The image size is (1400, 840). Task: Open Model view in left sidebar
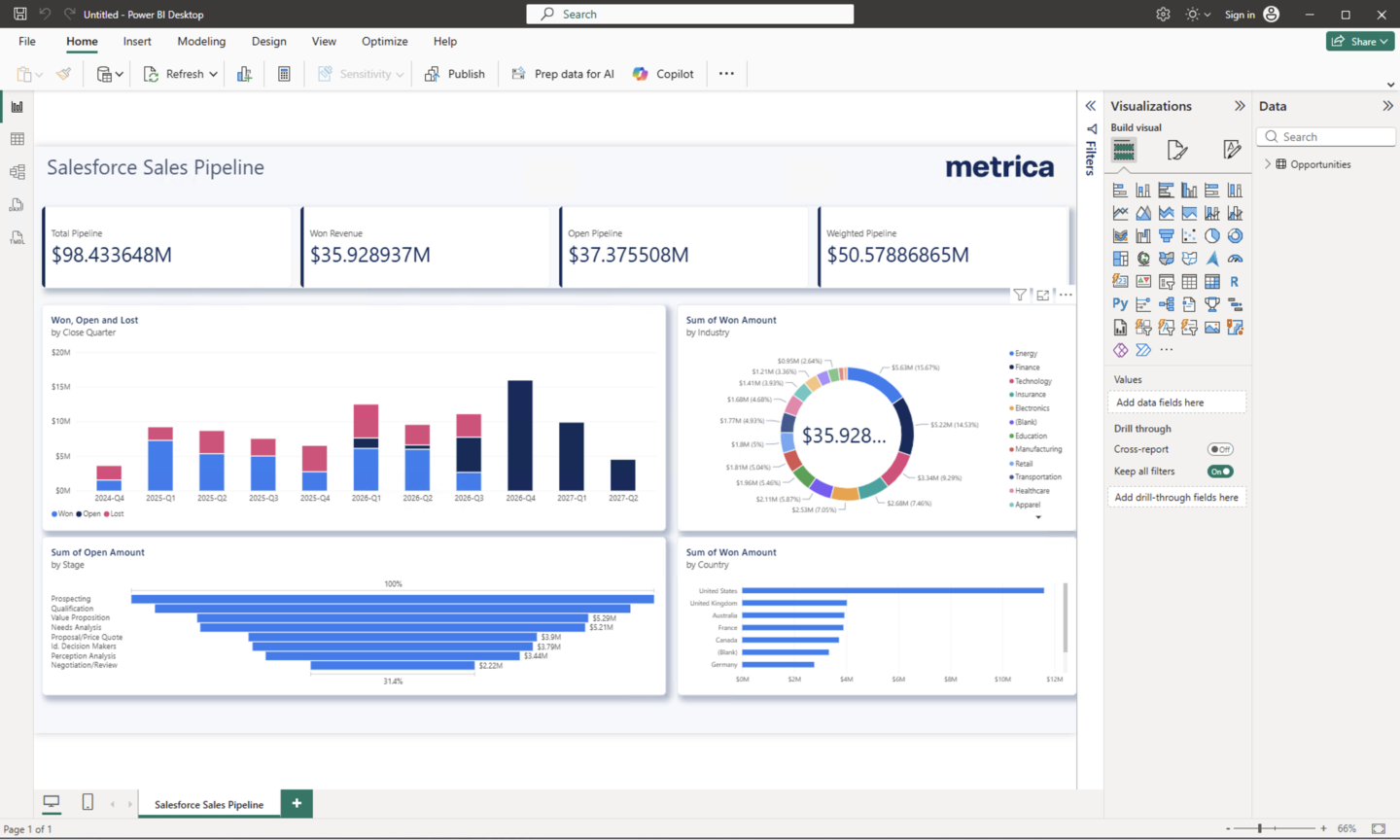coord(17,172)
